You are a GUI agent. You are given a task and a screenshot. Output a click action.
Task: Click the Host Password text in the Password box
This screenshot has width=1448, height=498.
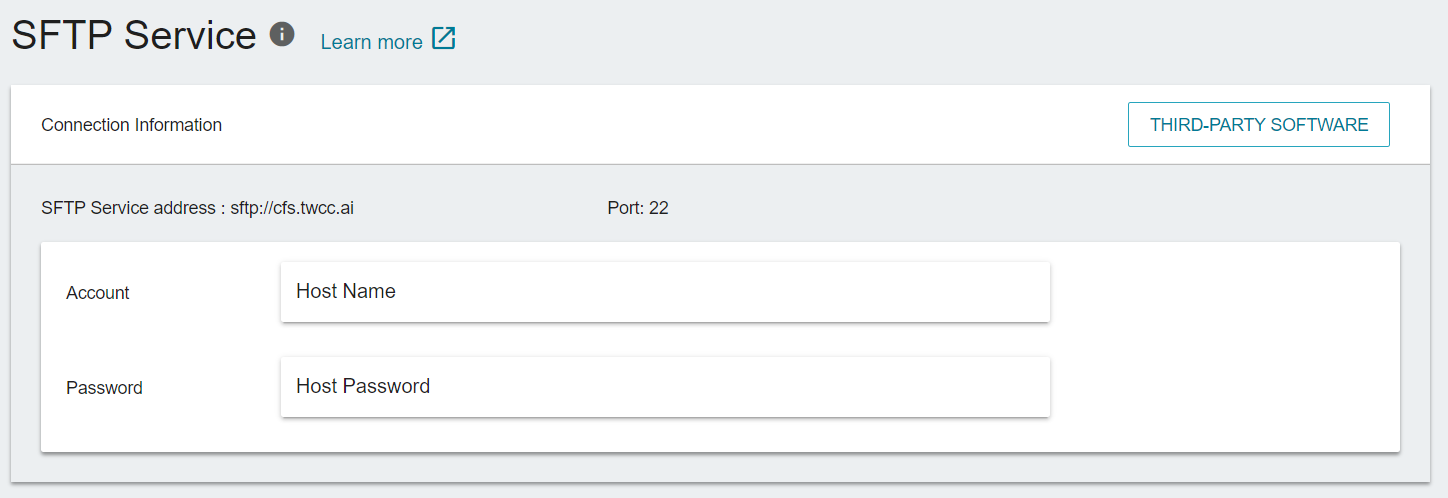point(363,386)
